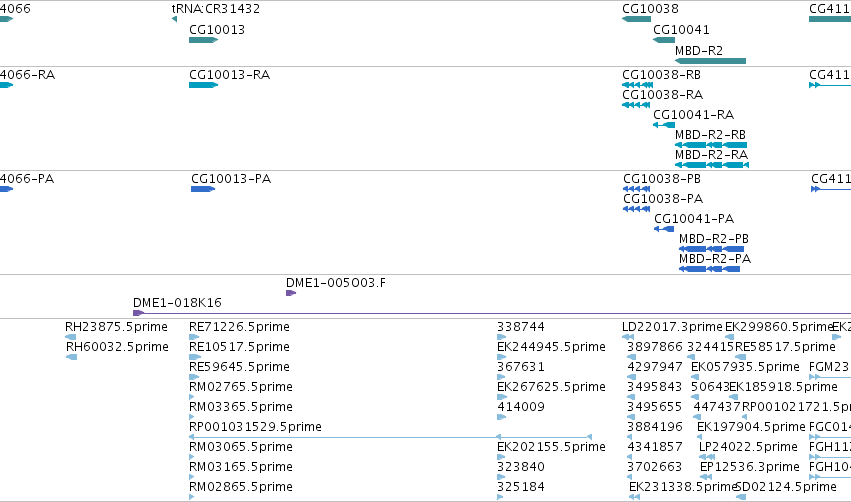
Task: Select the 3702663 feature label
Action: [x=655, y=467]
